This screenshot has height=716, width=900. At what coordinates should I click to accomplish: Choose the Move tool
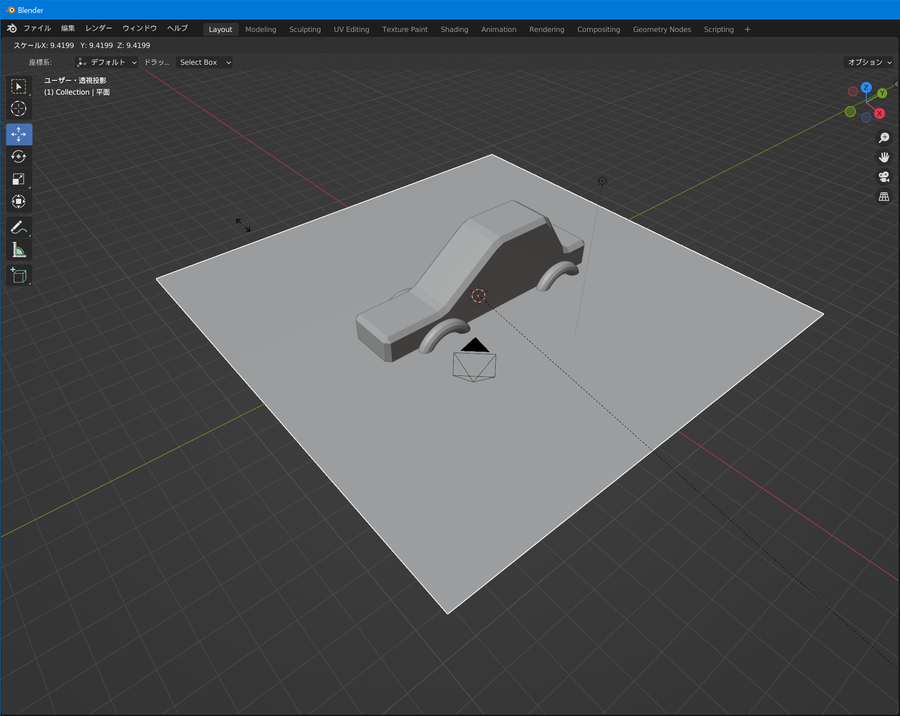click(x=19, y=134)
